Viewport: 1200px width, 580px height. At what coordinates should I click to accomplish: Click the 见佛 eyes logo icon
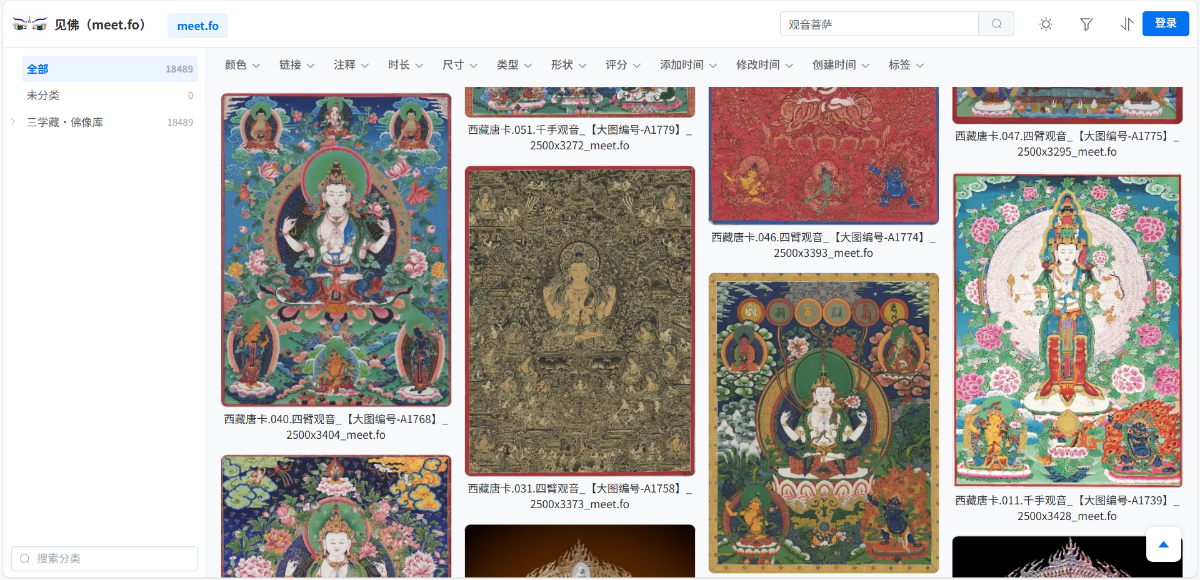point(30,24)
